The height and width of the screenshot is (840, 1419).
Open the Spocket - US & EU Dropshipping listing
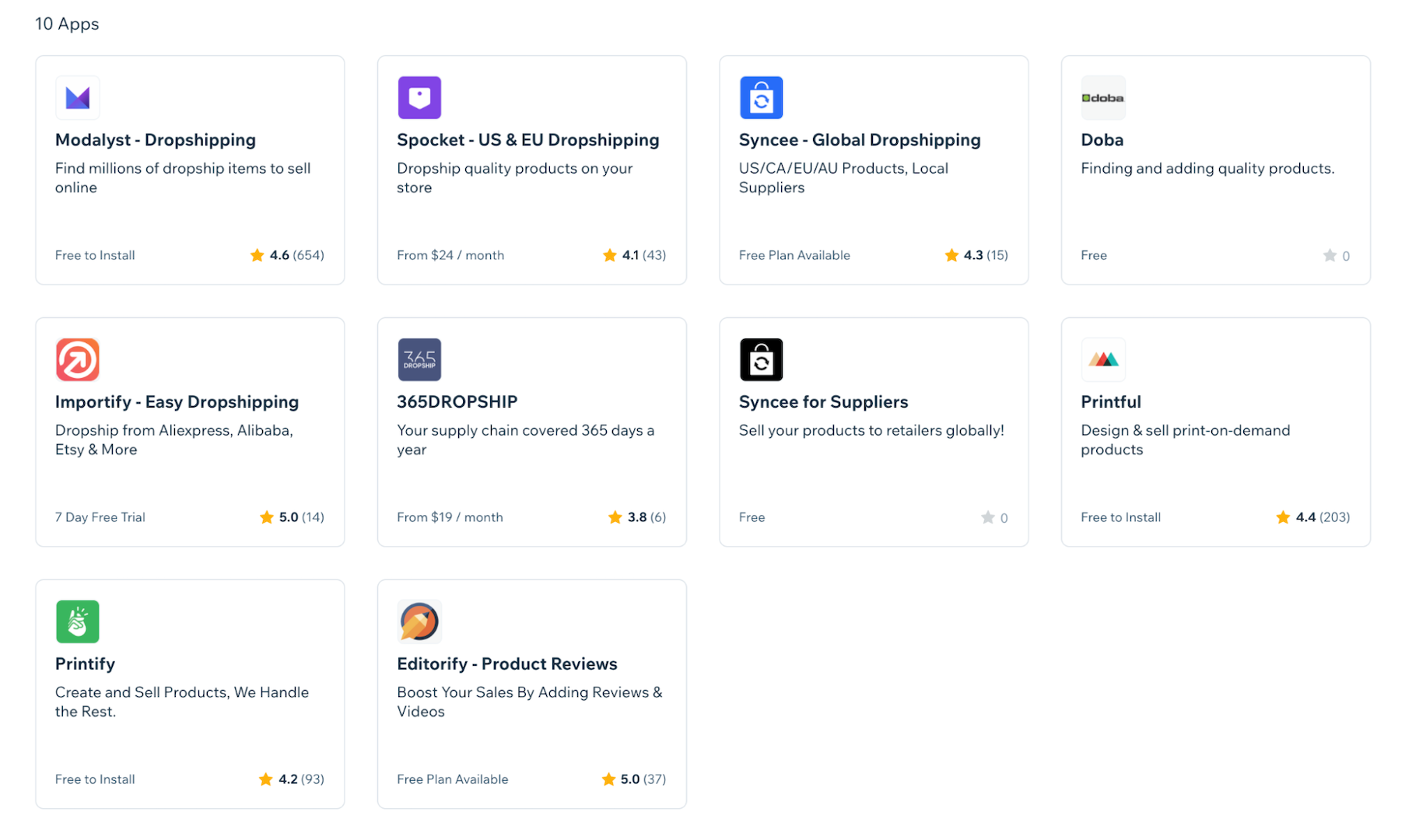pos(527,140)
